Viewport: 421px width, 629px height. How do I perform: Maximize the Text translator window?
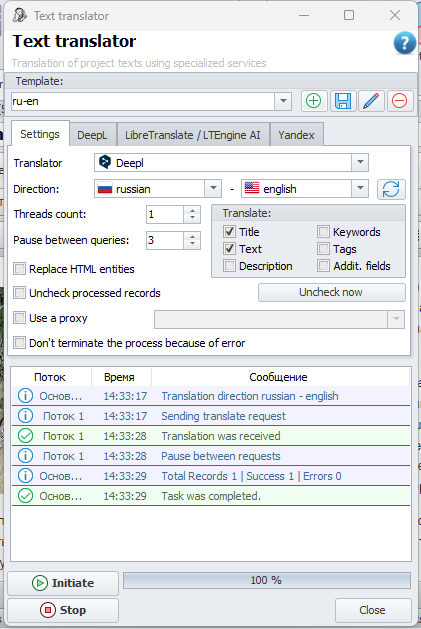[349, 15]
